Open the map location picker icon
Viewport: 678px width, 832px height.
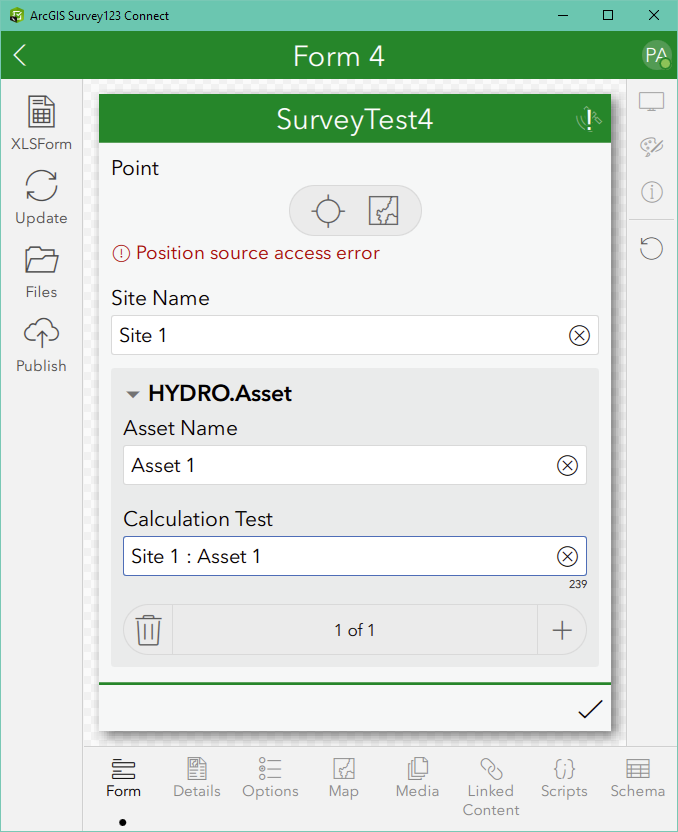pos(384,211)
